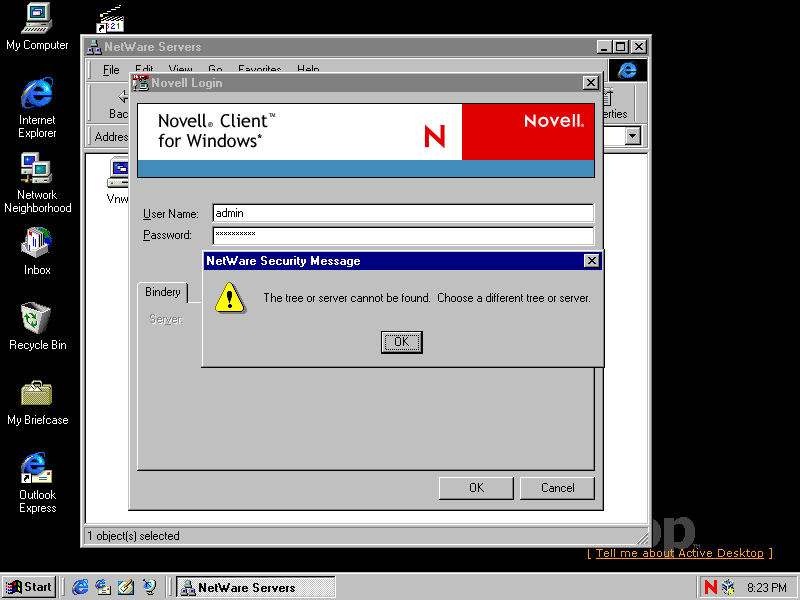Click the Show Desktop Quick Launch icon
Viewport: 800px width, 600px height.
[x=126, y=587]
